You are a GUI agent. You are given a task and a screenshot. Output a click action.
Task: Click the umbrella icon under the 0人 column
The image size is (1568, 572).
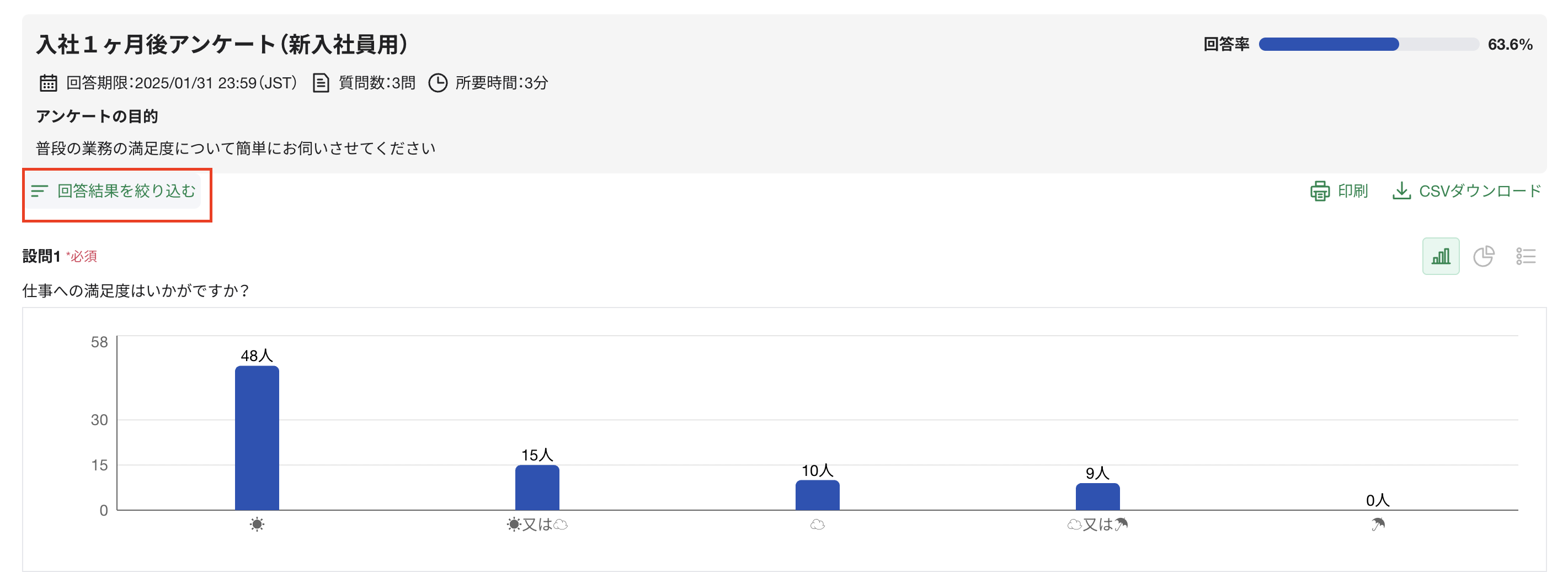[x=1378, y=525]
